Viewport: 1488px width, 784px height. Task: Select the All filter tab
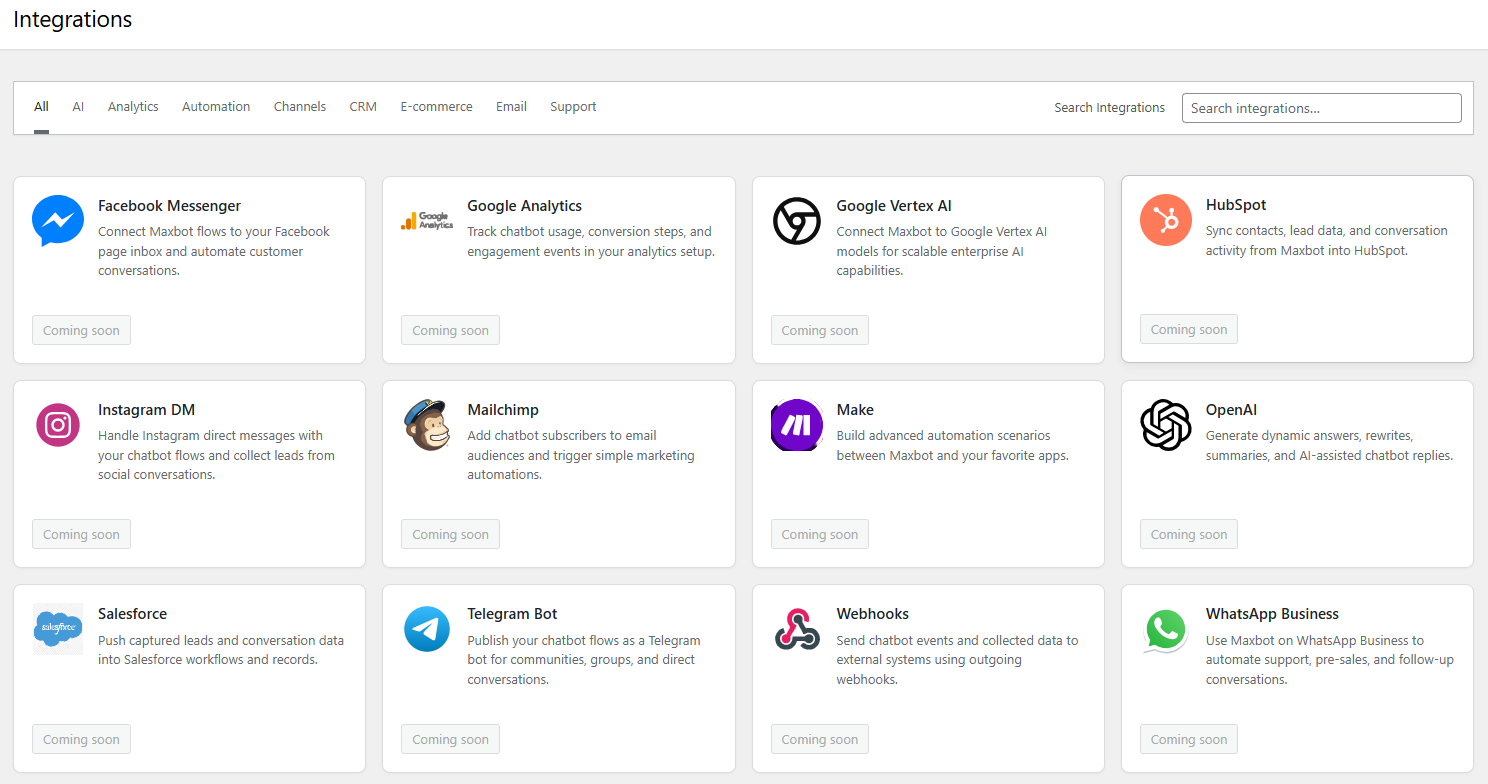point(41,107)
